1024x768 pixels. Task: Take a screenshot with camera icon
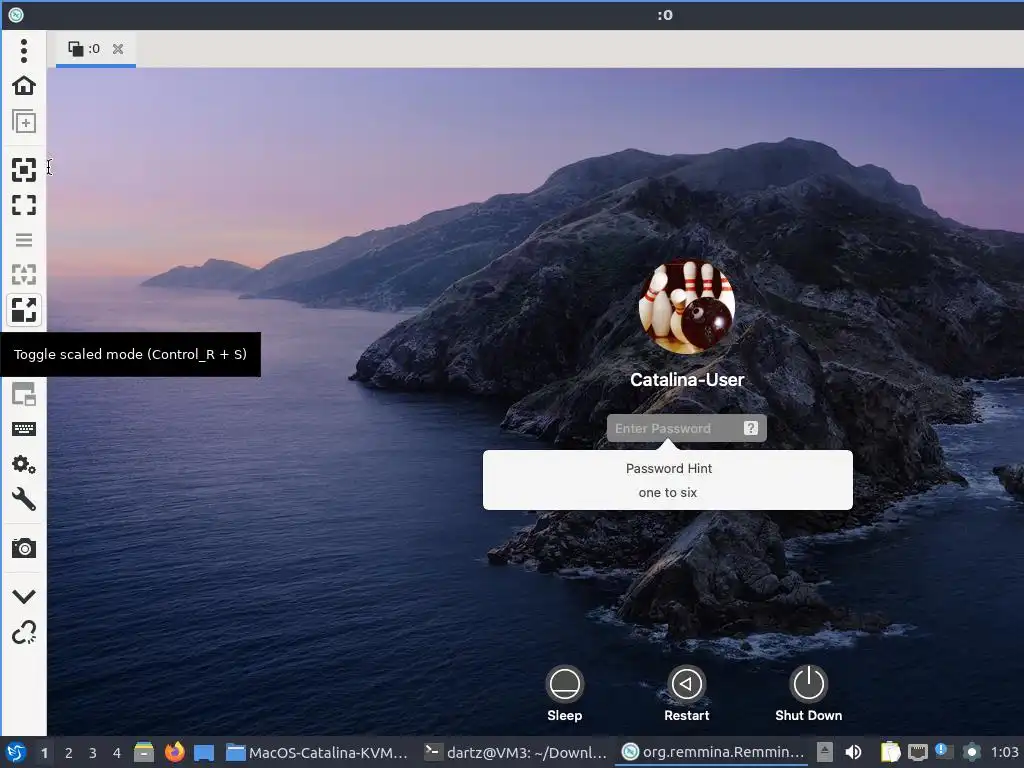click(24, 549)
